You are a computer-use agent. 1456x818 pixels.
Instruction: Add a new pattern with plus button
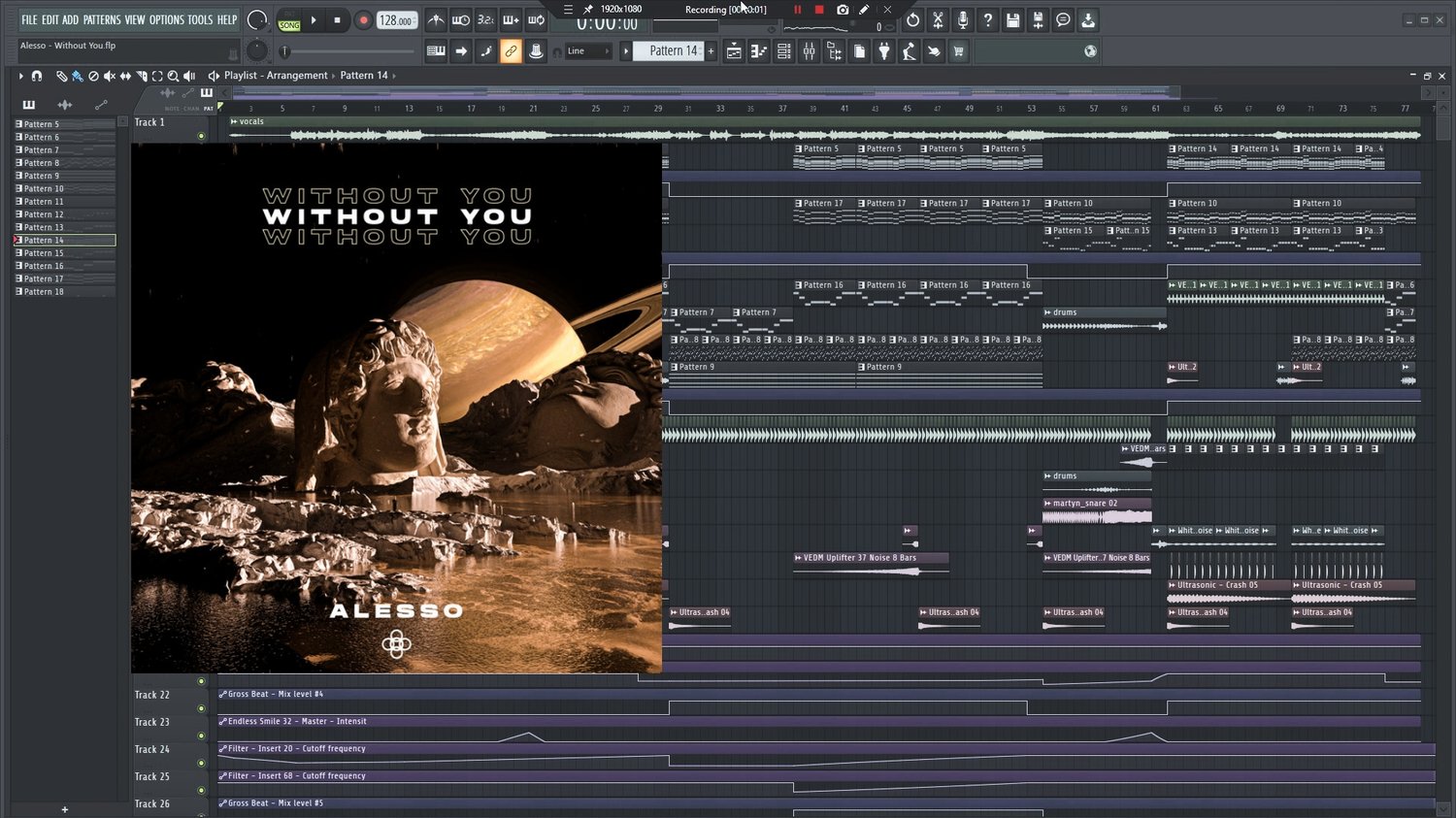pos(711,51)
